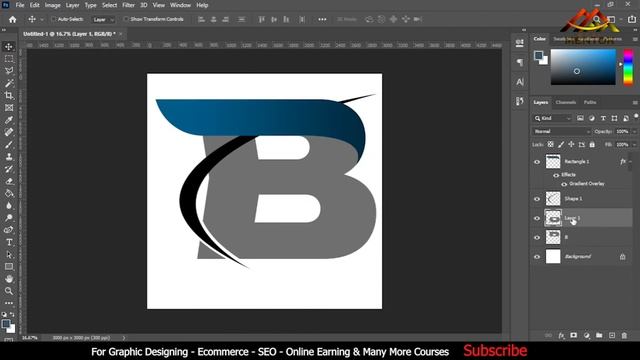Screen dimensions: 640x360
Task: Switch to the Paths tab
Action: point(590,102)
